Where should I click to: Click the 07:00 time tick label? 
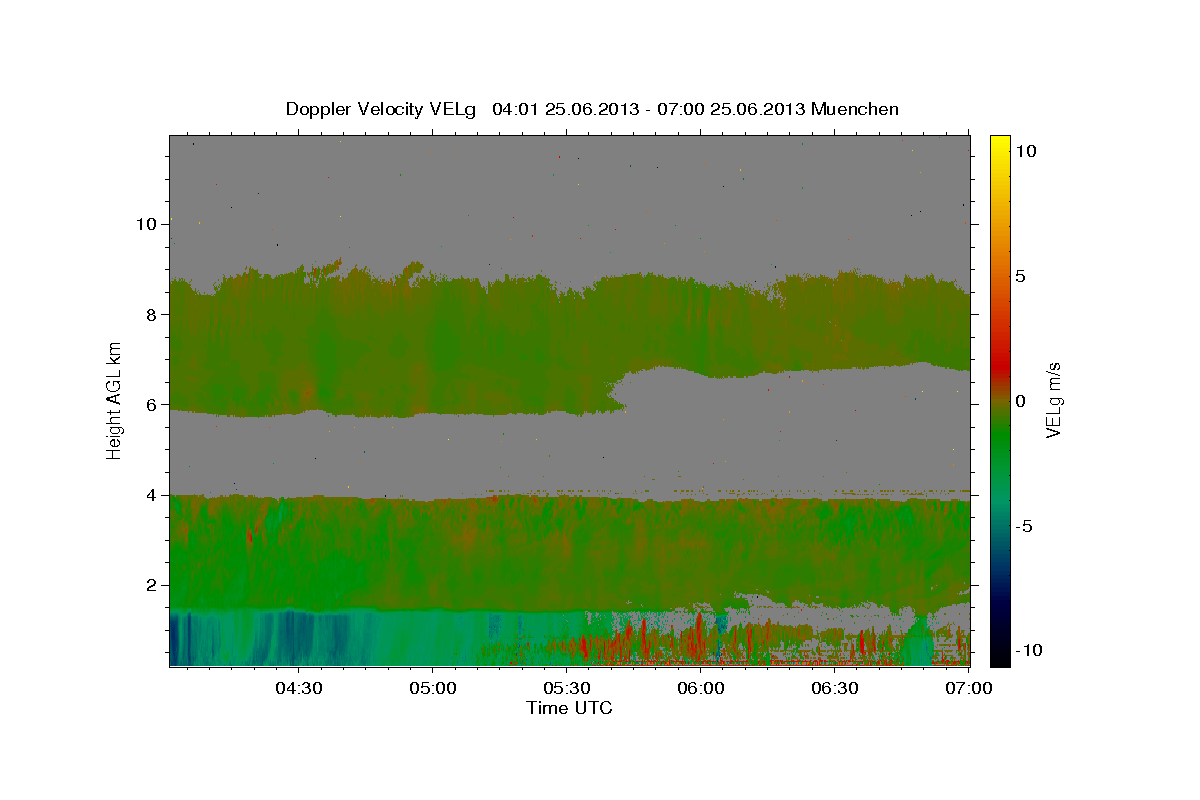click(x=970, y=688)
